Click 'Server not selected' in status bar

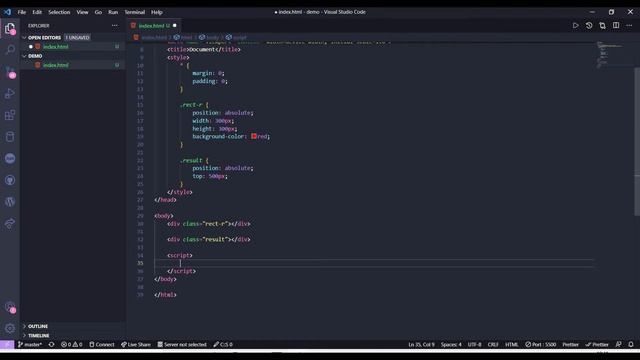(182, 344)
